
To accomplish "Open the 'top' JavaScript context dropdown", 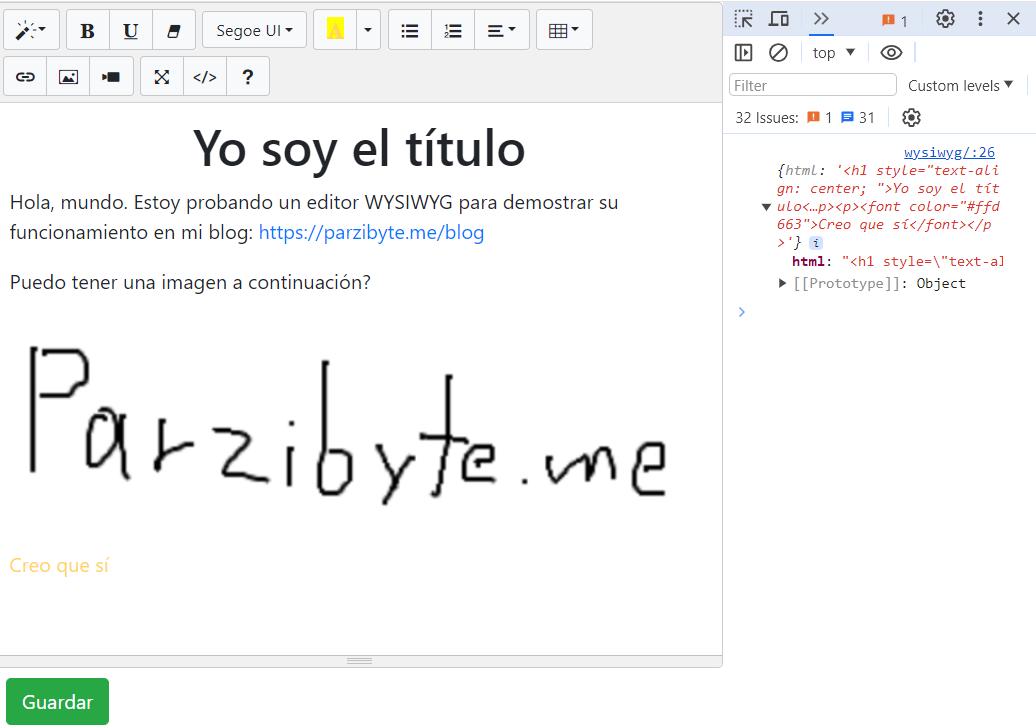I will [834, 53].
